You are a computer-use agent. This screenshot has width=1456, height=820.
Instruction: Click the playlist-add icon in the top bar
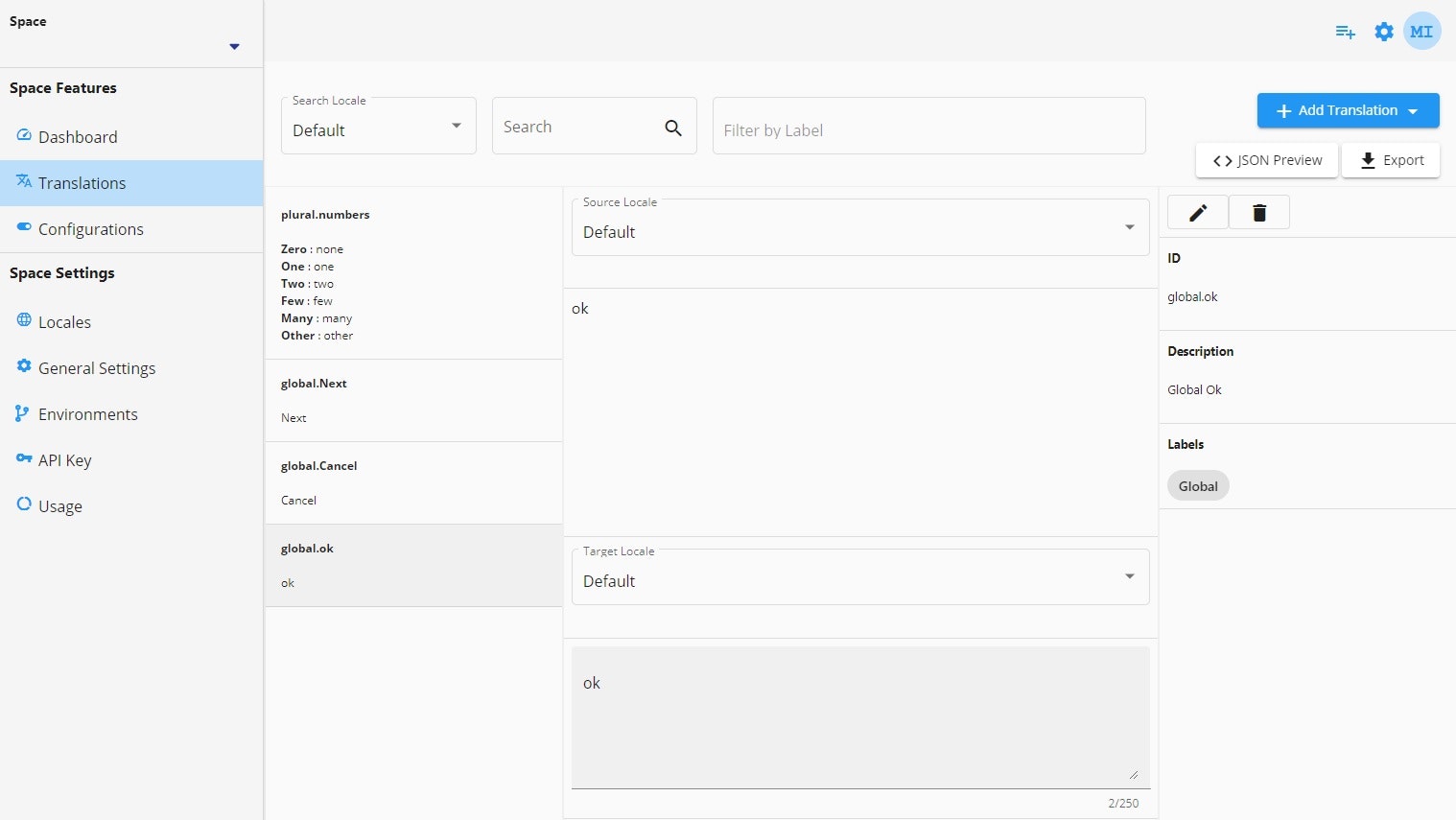point(1346,32)
